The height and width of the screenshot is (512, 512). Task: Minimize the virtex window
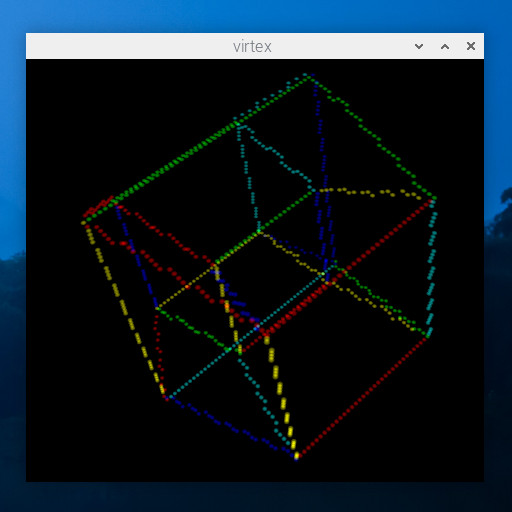[x=419, y=46]
